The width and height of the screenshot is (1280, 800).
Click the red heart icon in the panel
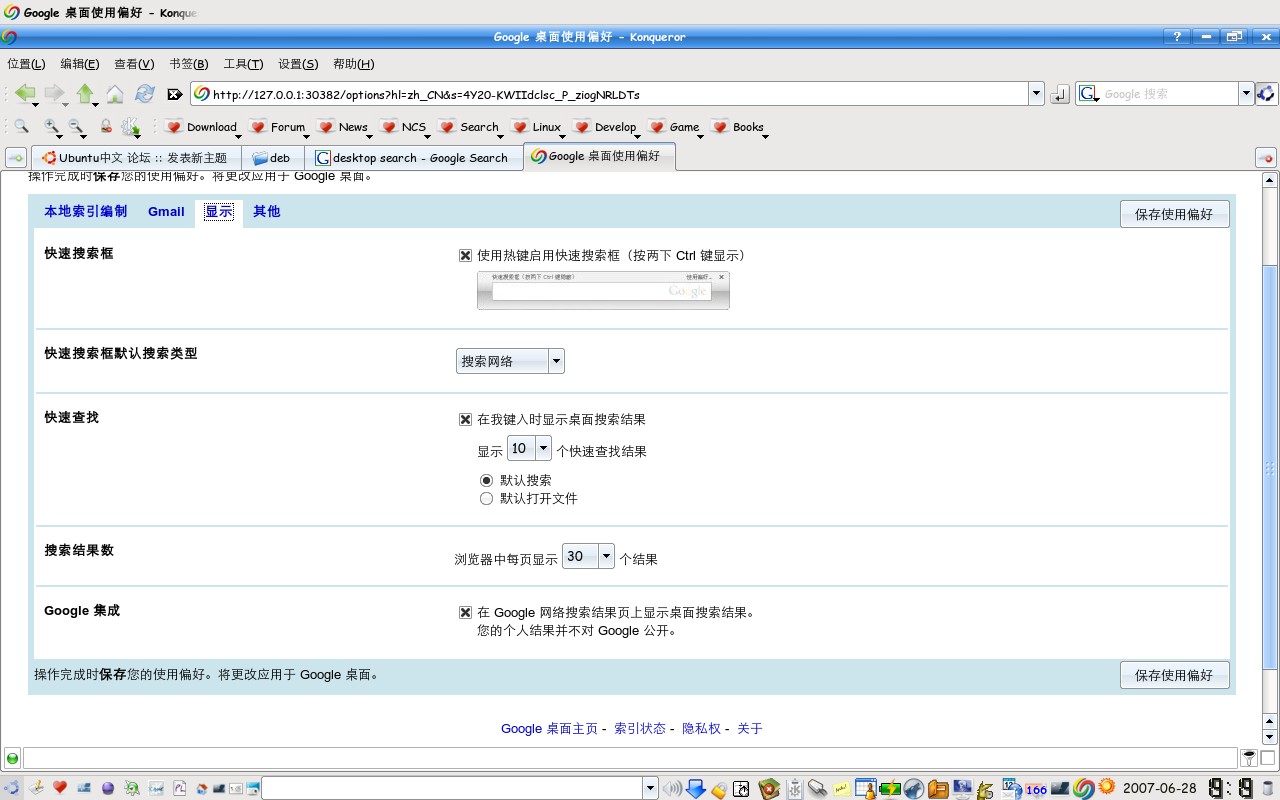[x=60, y=788]
